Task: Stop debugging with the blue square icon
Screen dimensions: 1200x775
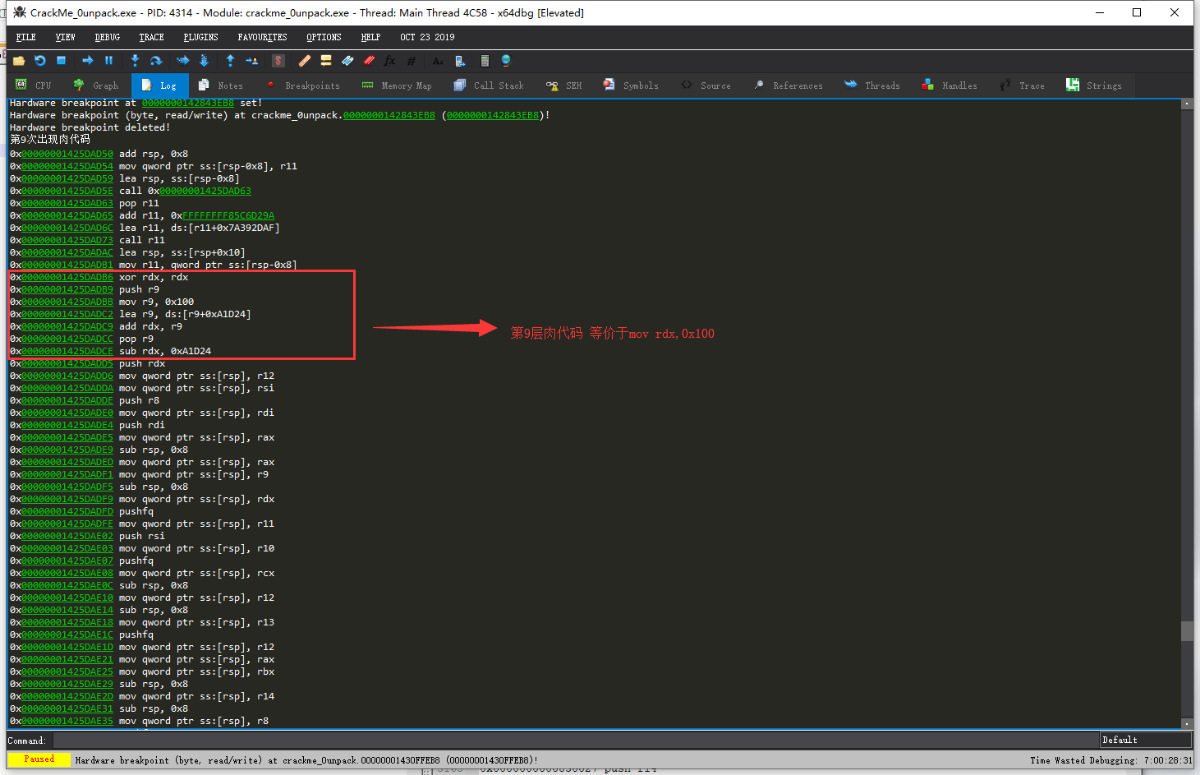Action: coord(61,60)
